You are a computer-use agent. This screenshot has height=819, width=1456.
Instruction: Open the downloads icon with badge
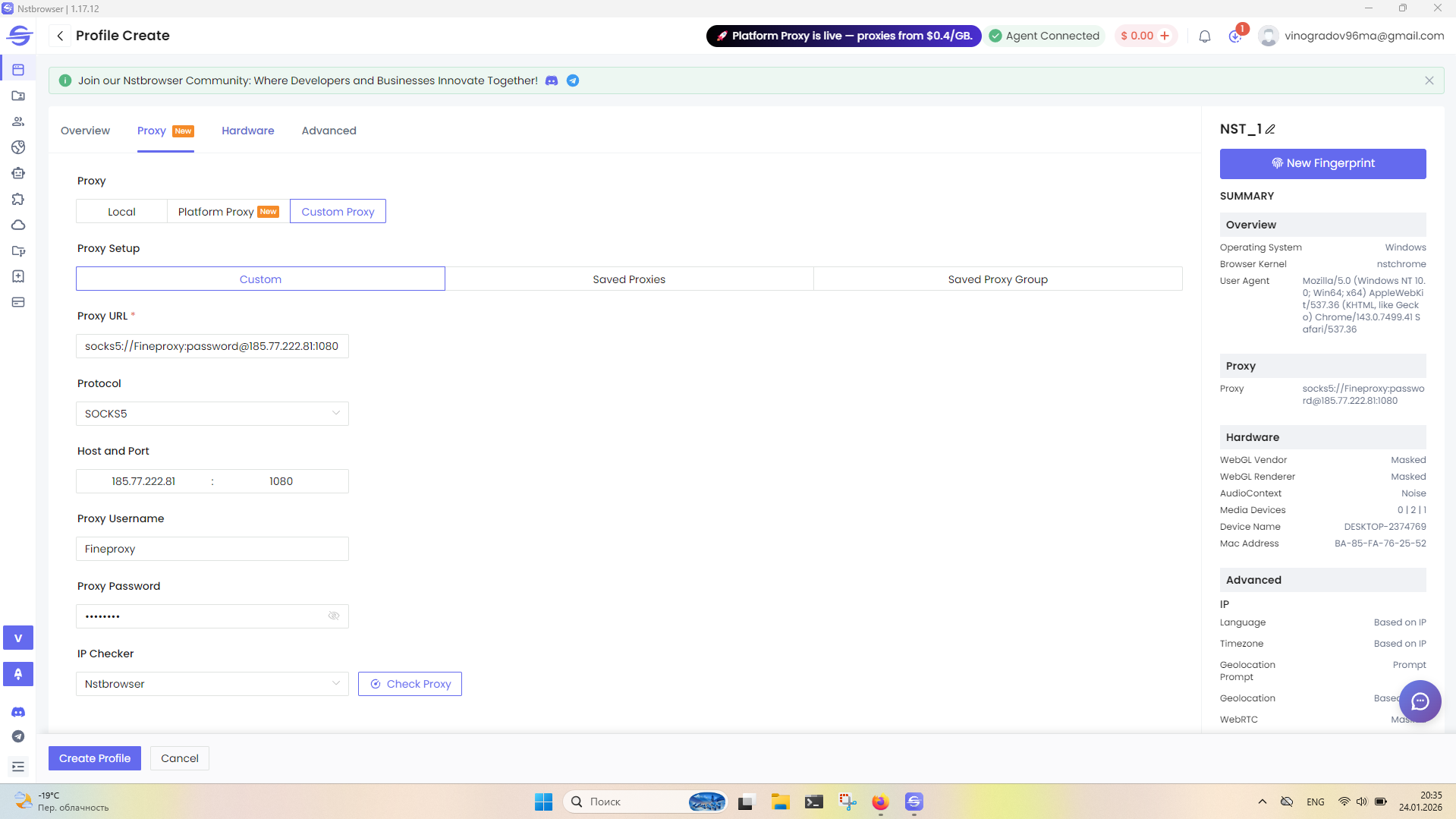(x=1236, y=36)
